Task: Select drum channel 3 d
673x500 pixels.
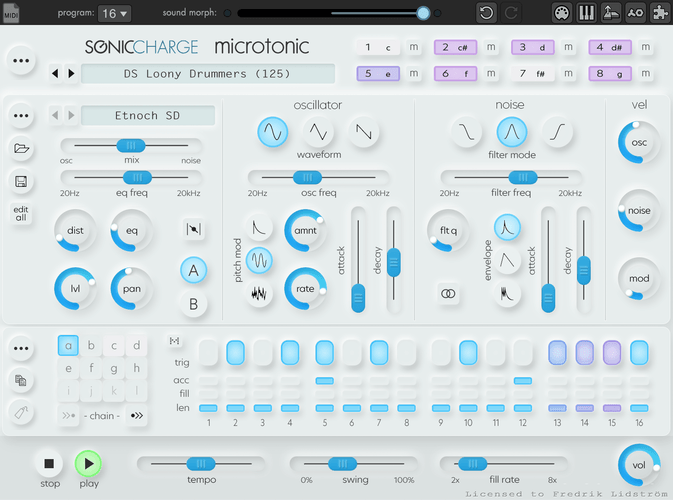Action: point(533,47)
